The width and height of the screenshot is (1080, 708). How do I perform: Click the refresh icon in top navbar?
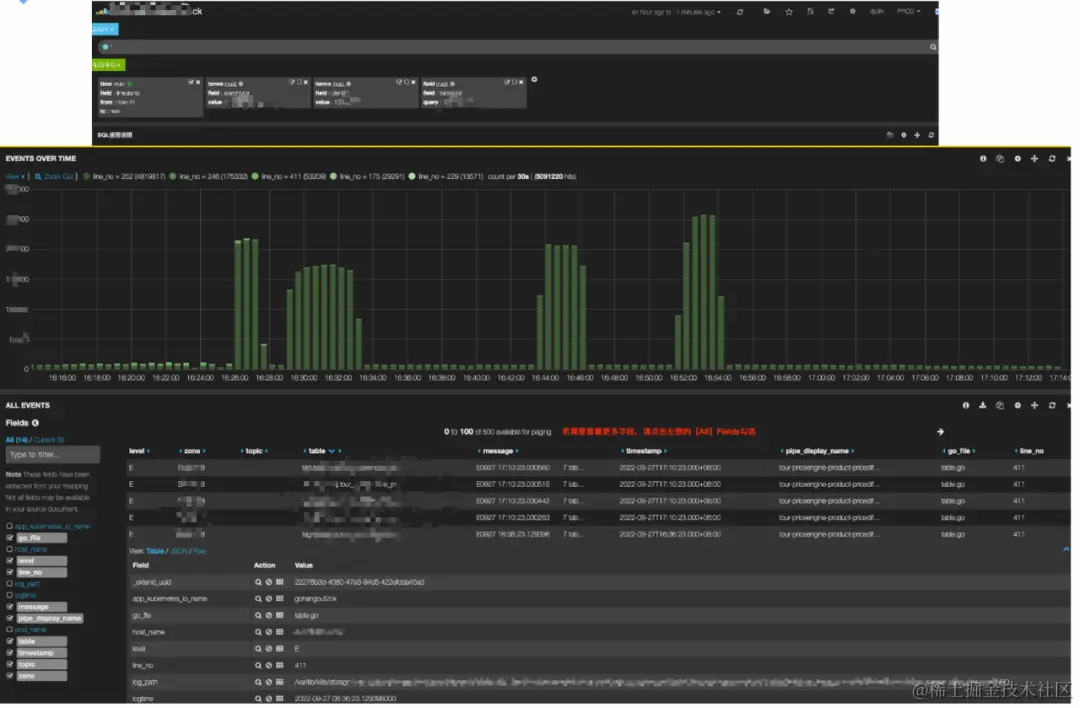[740, 12]
